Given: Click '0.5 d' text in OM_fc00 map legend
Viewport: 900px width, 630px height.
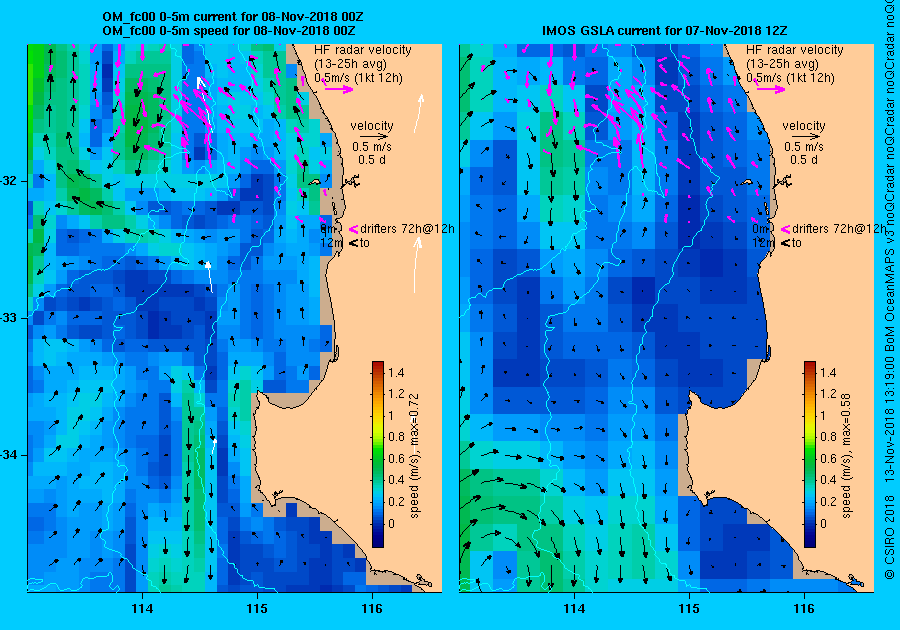Looking at the screenshot, I should (x=372, y=160).
